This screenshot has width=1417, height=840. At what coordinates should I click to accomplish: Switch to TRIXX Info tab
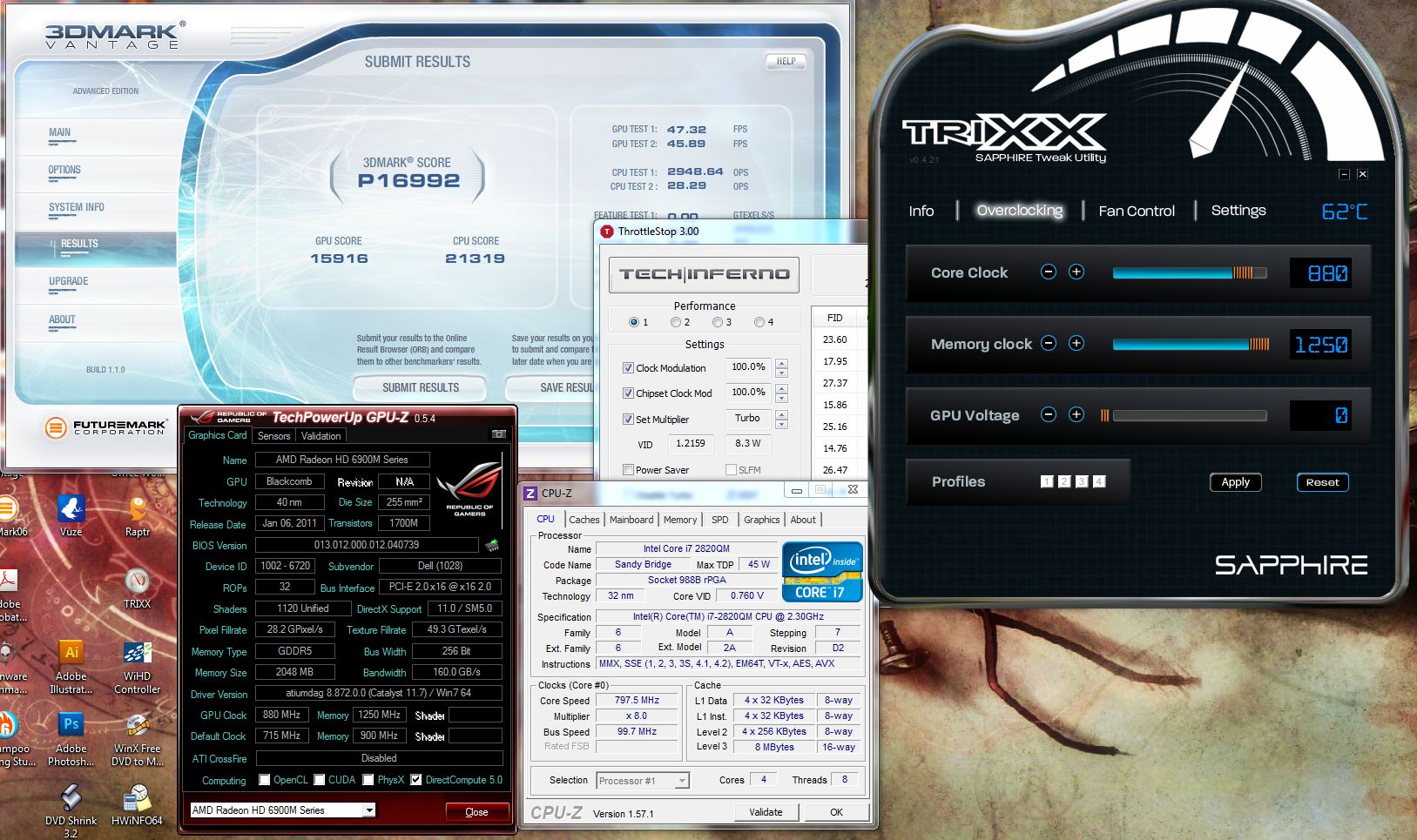pyautogui.click(x=921, y=211)
